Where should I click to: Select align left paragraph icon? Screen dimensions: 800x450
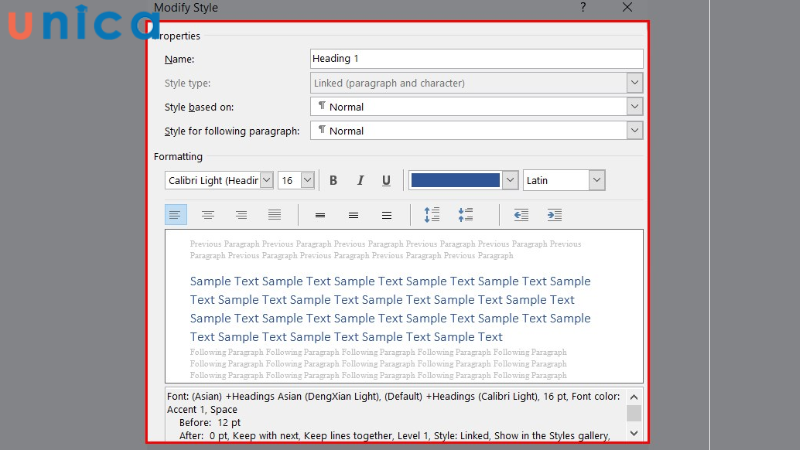coord(175,215)
